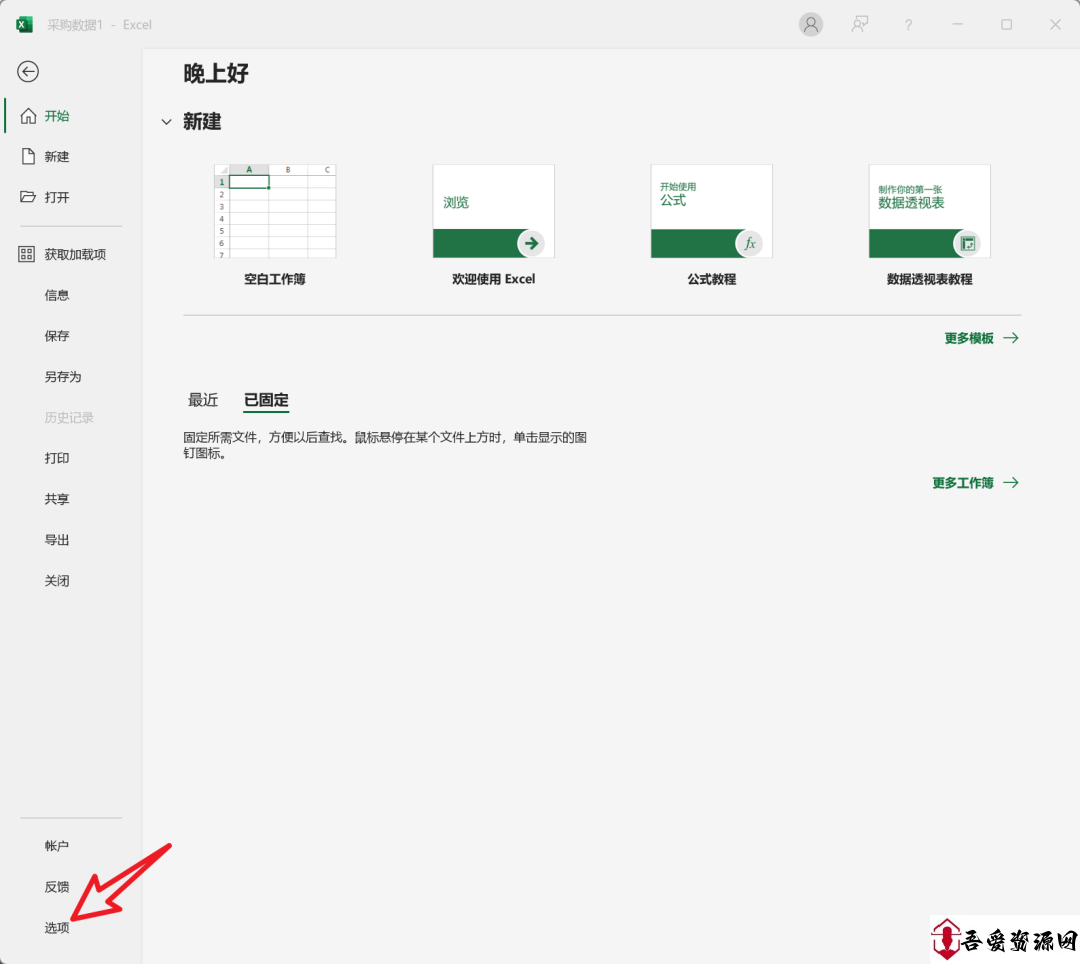1080x964 pixels.
Task: Open 另存为 in the sidebar
Action: [x=63, y=377]
